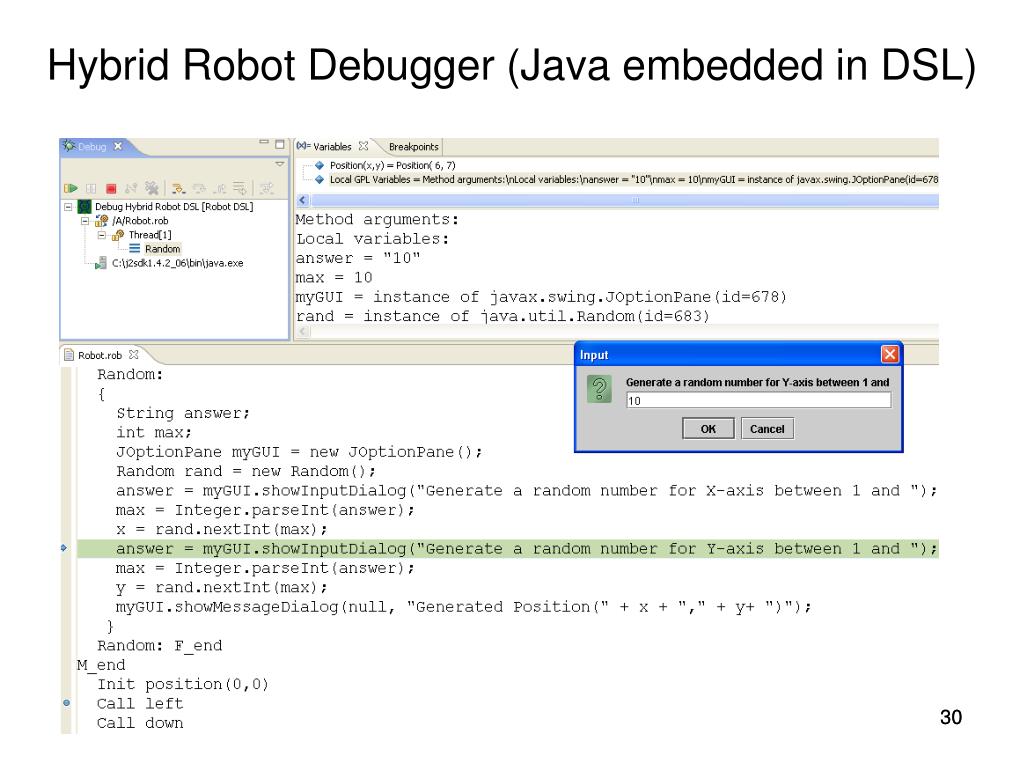Image resolution: width=1024 pixels, height=768 pixels.
Task: Click the Variables view icon
Action: click(303, 146)
